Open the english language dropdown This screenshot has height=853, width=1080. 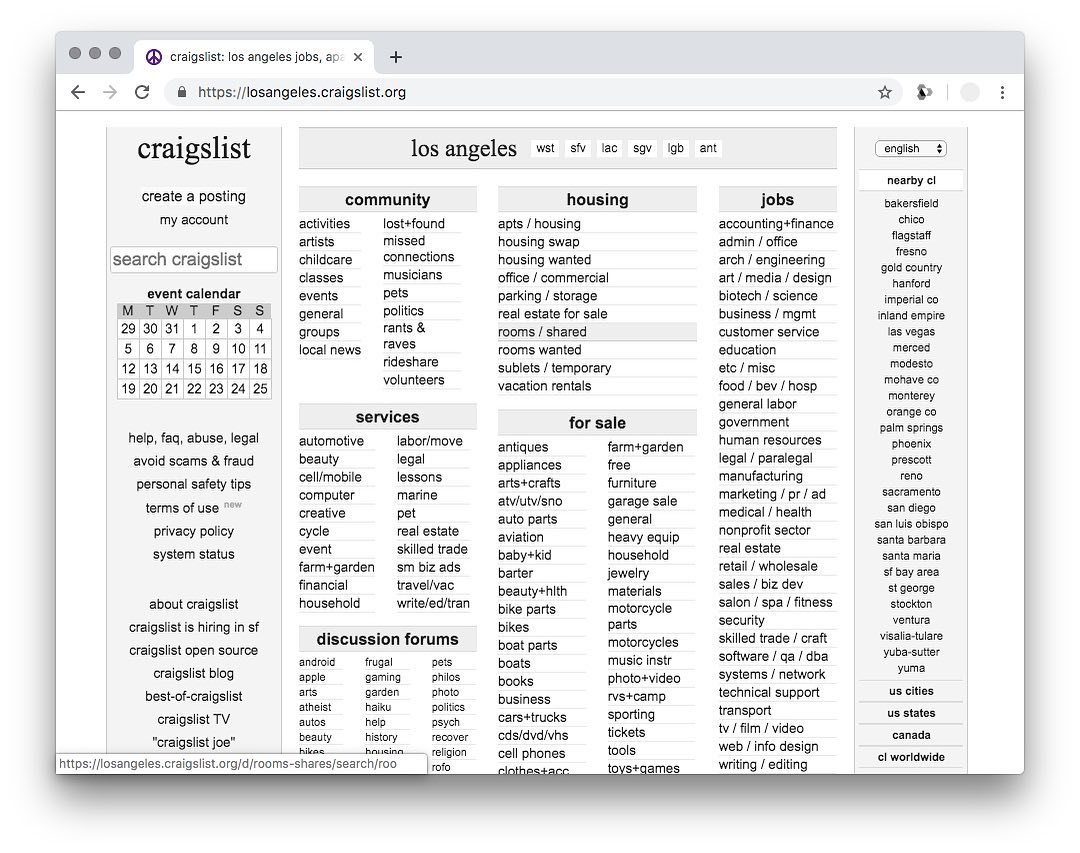tap(911, 148)
